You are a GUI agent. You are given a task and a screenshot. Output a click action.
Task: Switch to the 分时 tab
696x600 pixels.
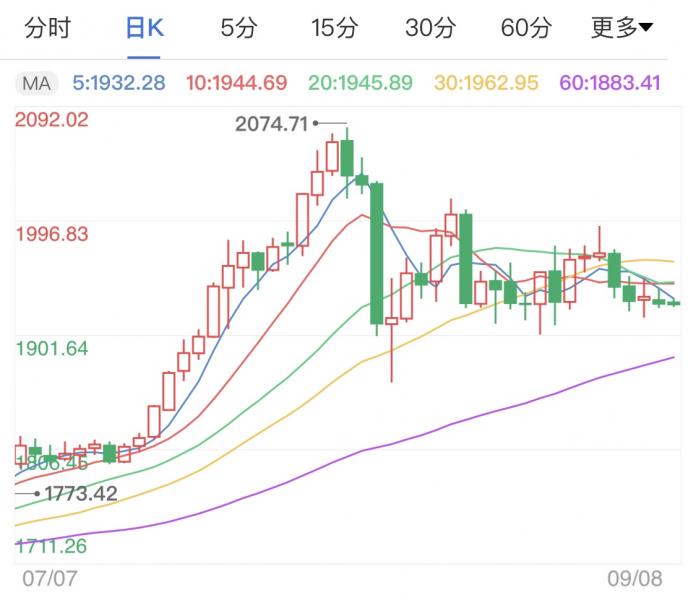48,28
